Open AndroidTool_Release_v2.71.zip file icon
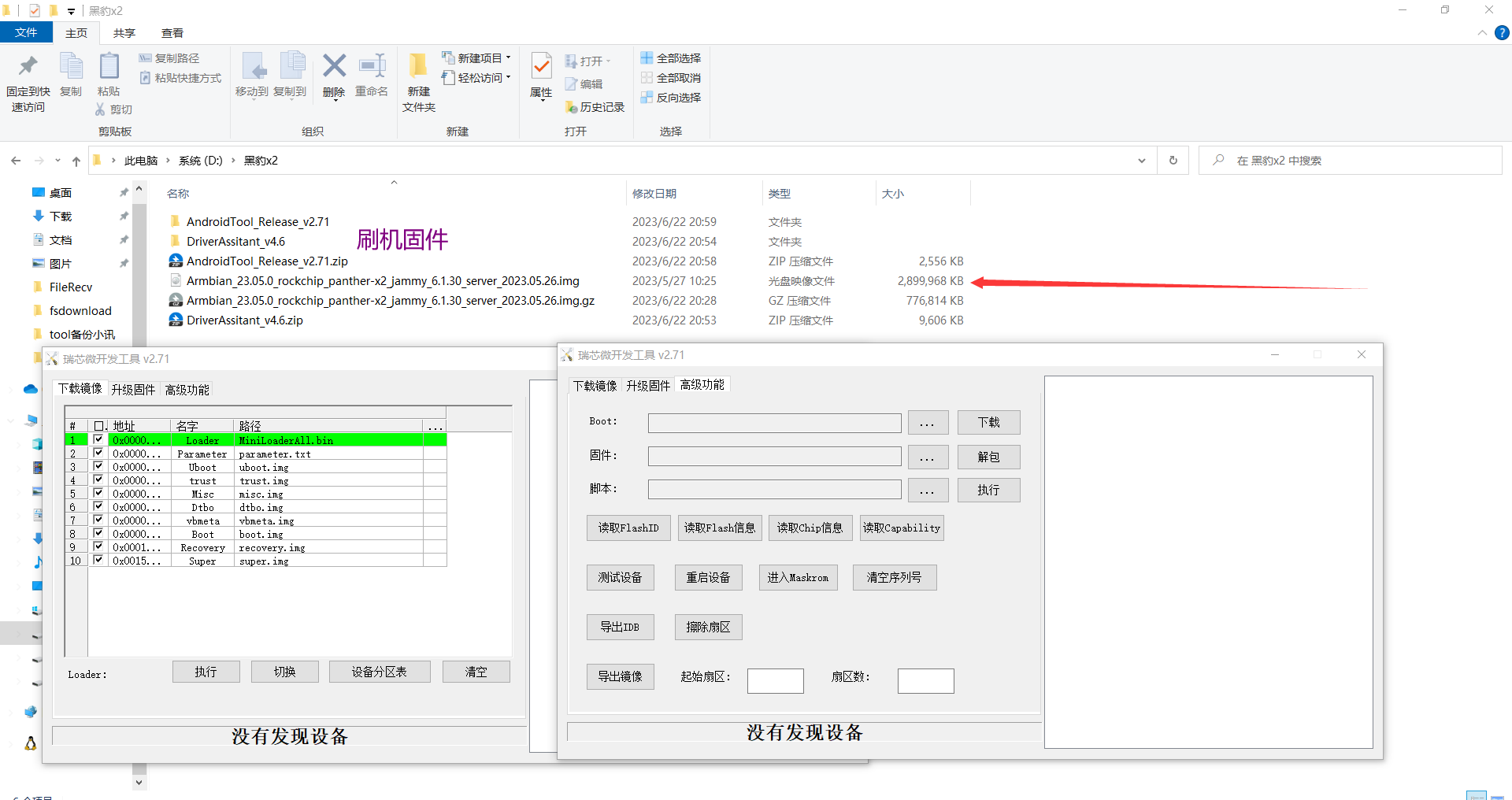This screenshot has width=1512, height=800. click(x=176, y=261)
